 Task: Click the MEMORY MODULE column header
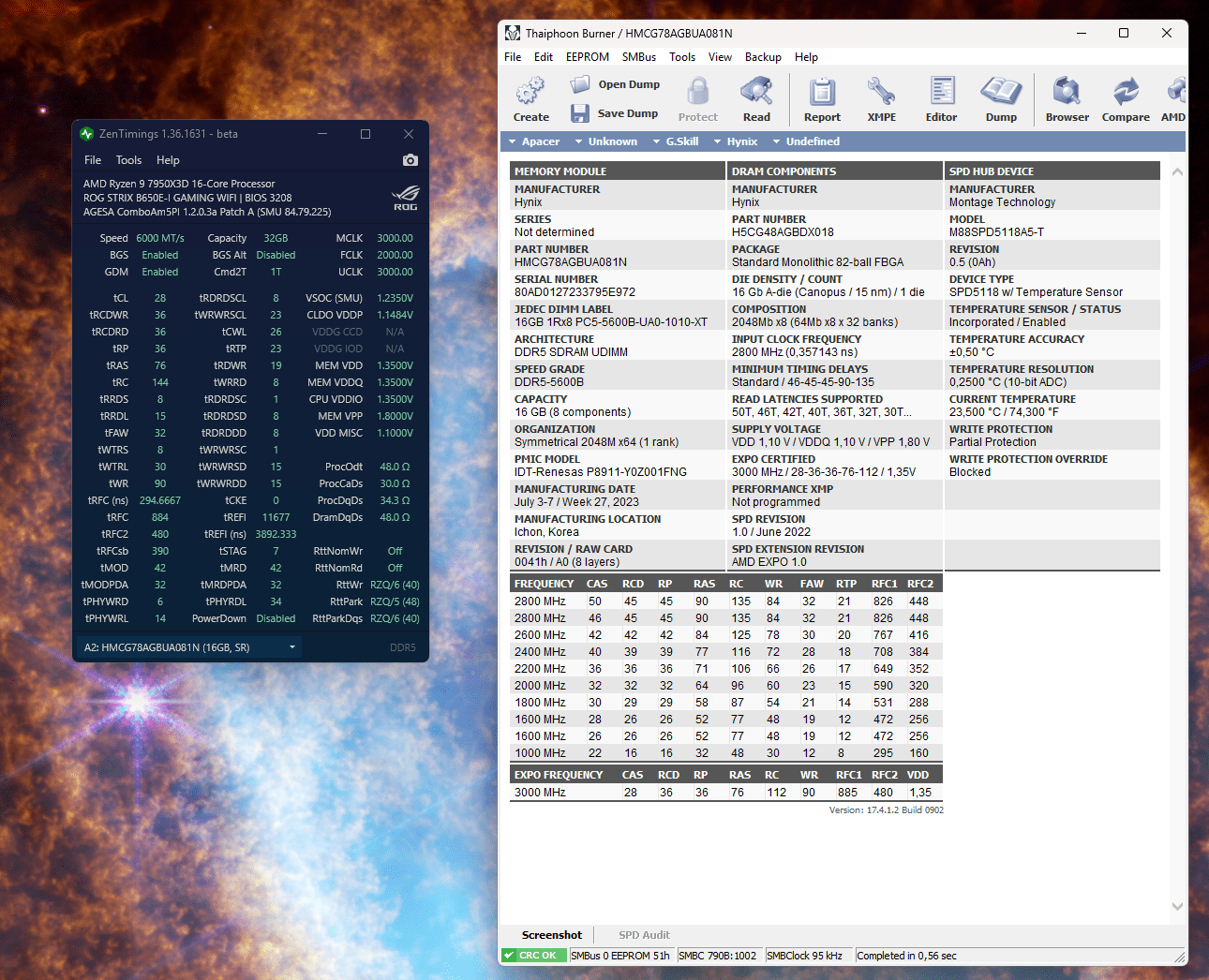point(618,171)
